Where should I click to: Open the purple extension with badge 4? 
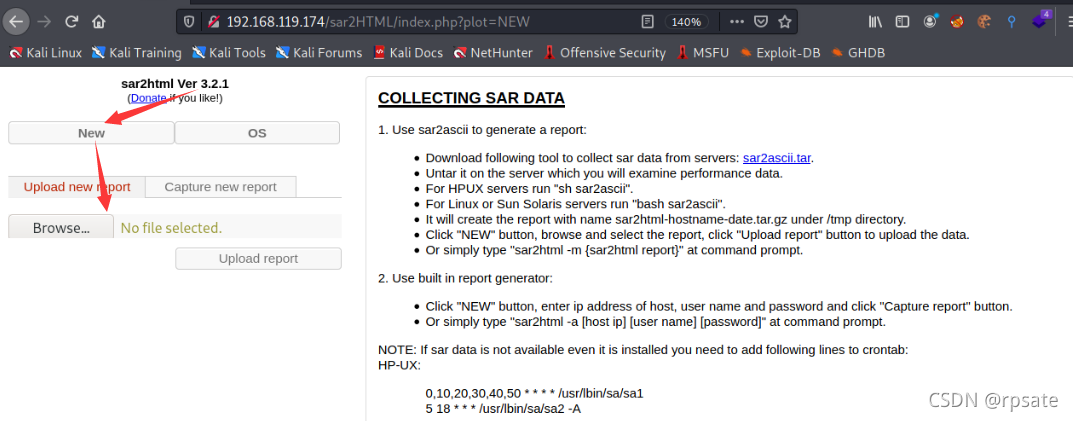1040,21
